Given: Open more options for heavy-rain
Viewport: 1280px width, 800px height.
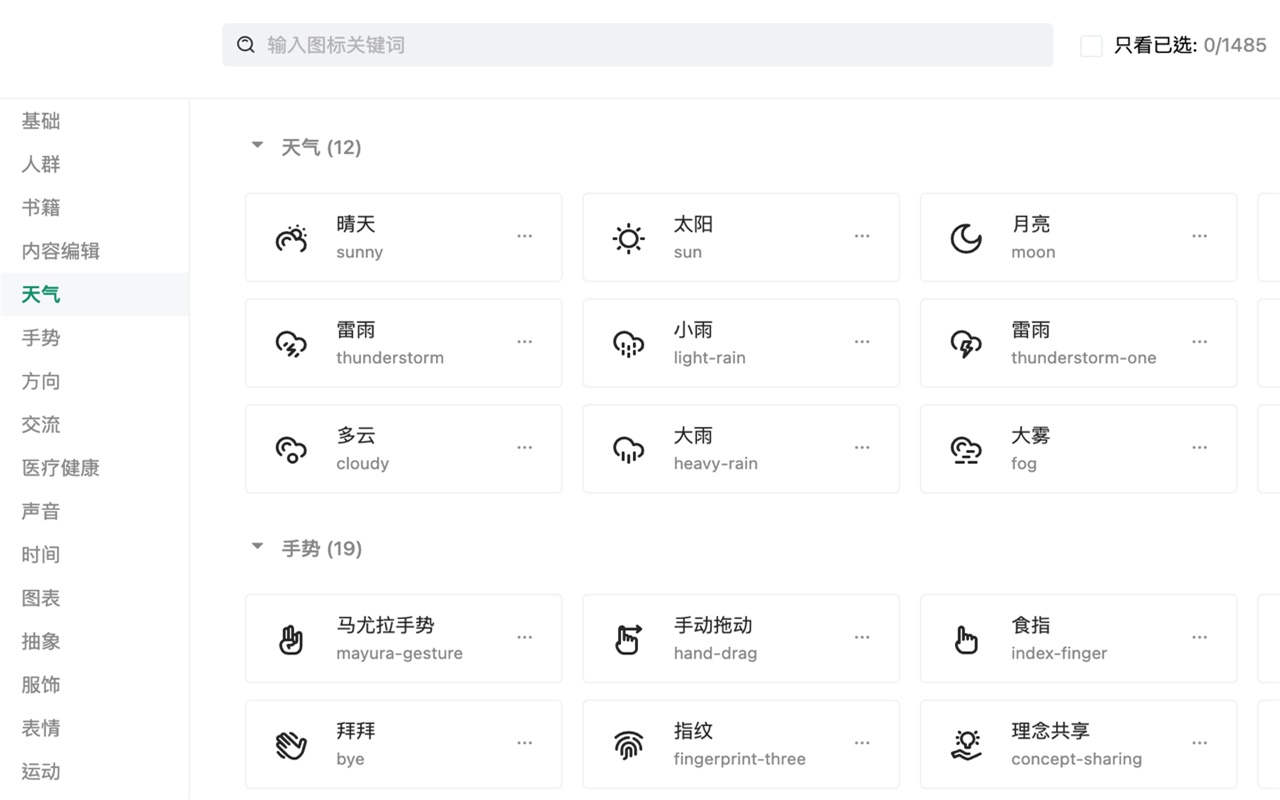Looking at the screenshot, I should tap(862, 448).
